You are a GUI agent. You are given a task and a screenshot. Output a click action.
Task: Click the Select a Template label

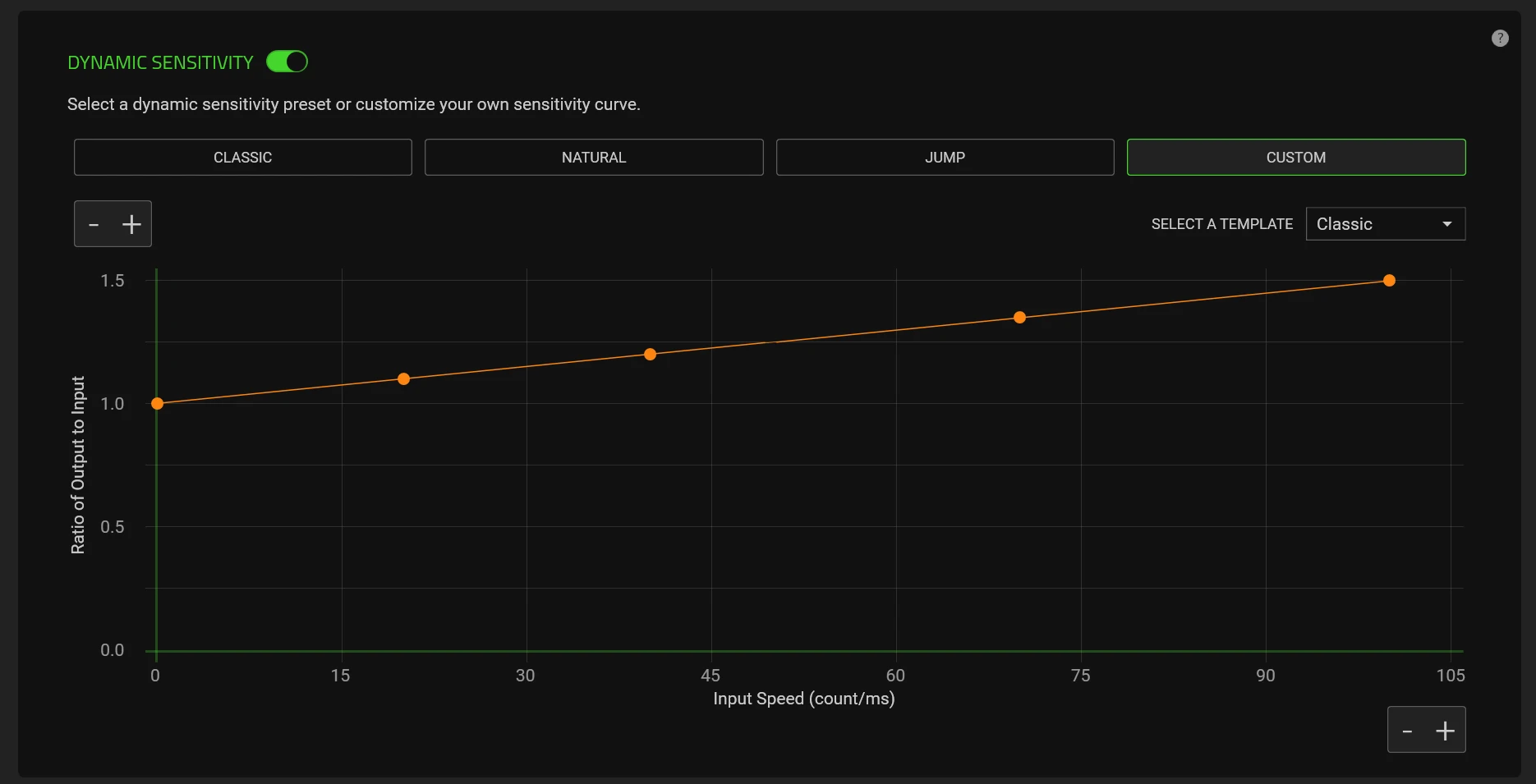point(1221,224)
